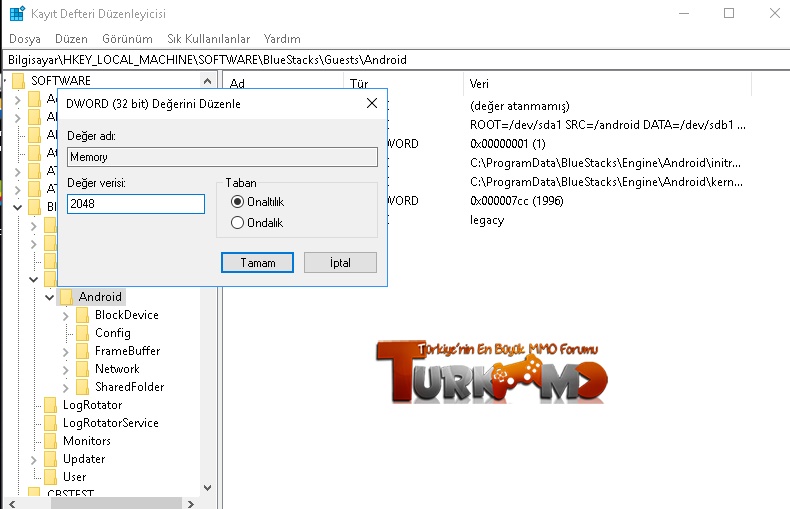Viewport: 790px width, 509px height.
Task: Click the Registry Editor app icon in title bar
Action: tap(17, 13)
